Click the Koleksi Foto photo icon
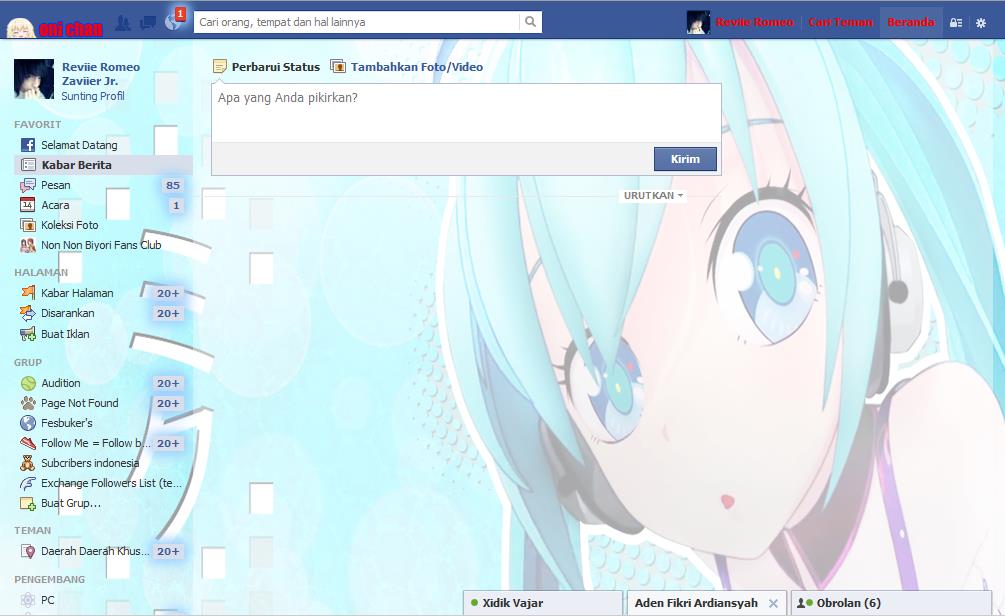 [x=28, y=225]
